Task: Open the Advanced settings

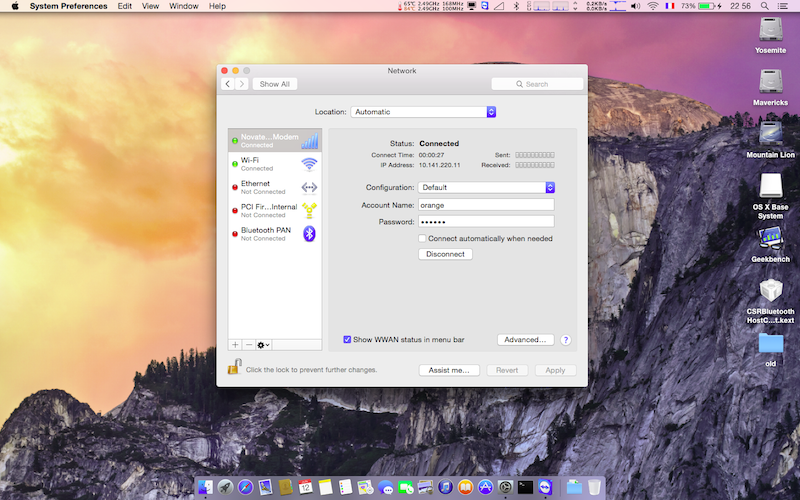Action: [x=525, y=340]
